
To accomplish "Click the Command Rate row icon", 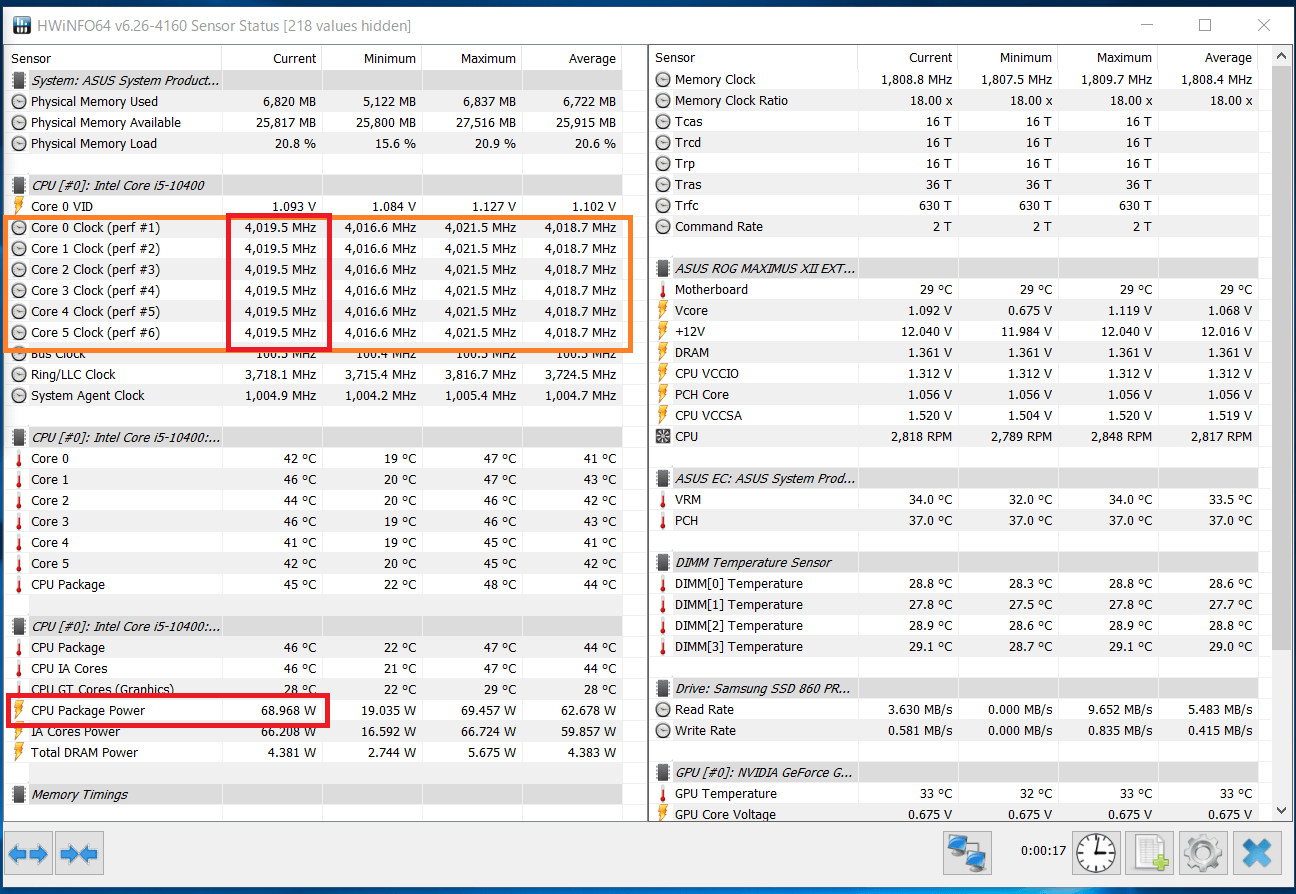I will (663, 226).
